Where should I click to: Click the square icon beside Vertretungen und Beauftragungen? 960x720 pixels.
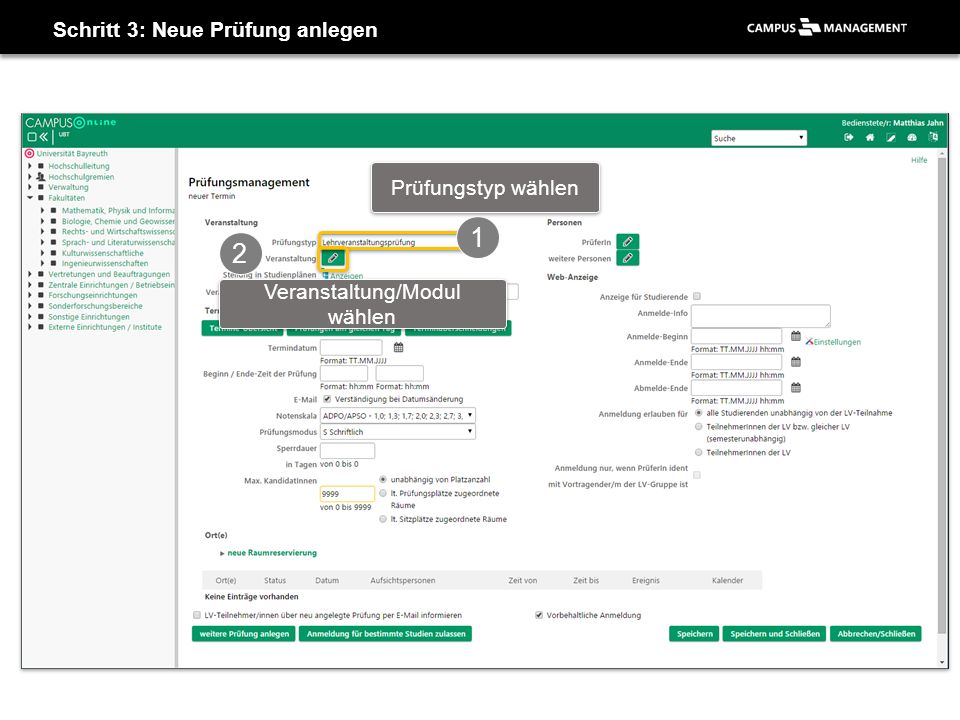point(41,274)
